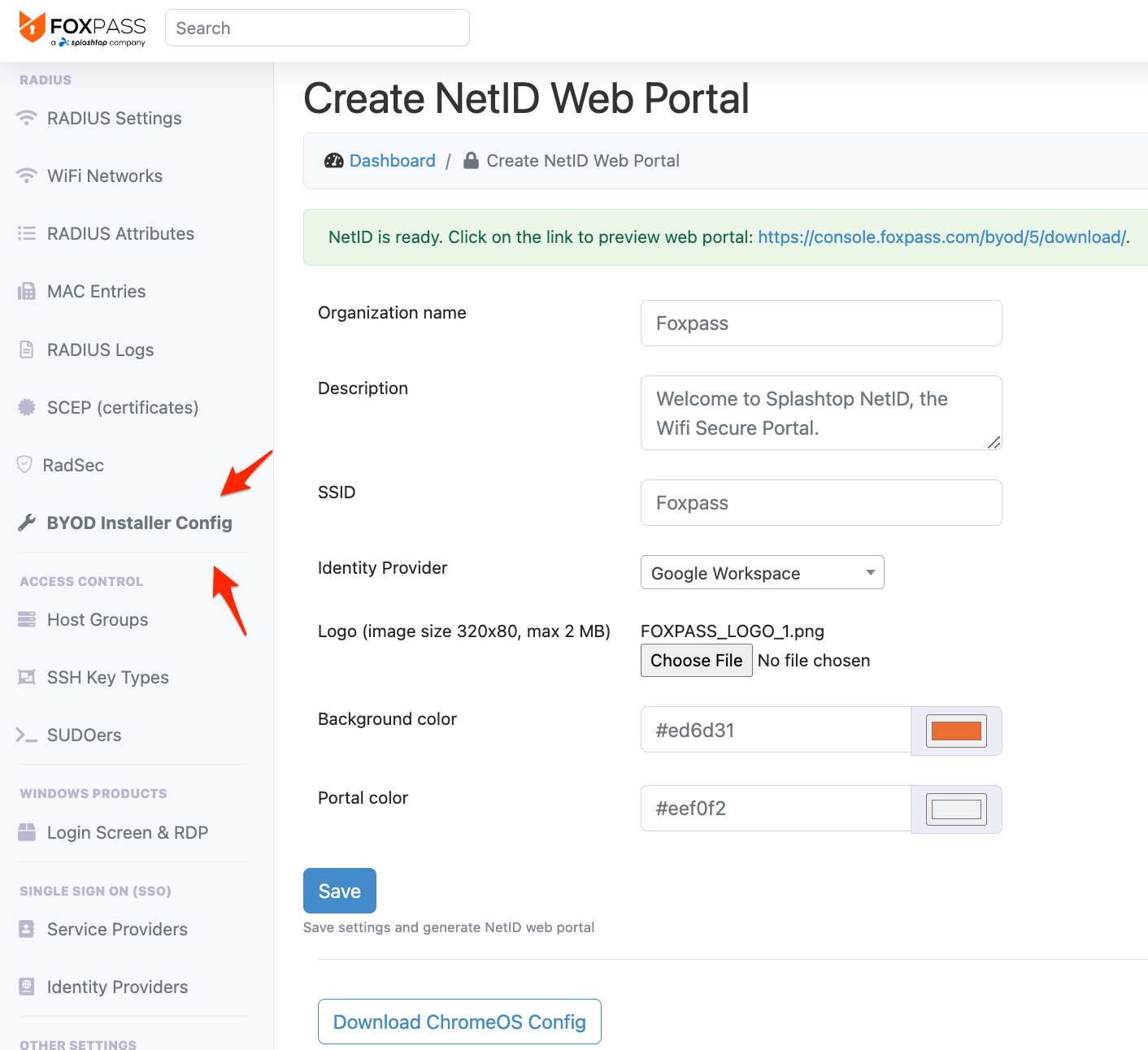Click the BYOD Installer wrench icon
The image size is (1148, 1050).
(27, 523)
